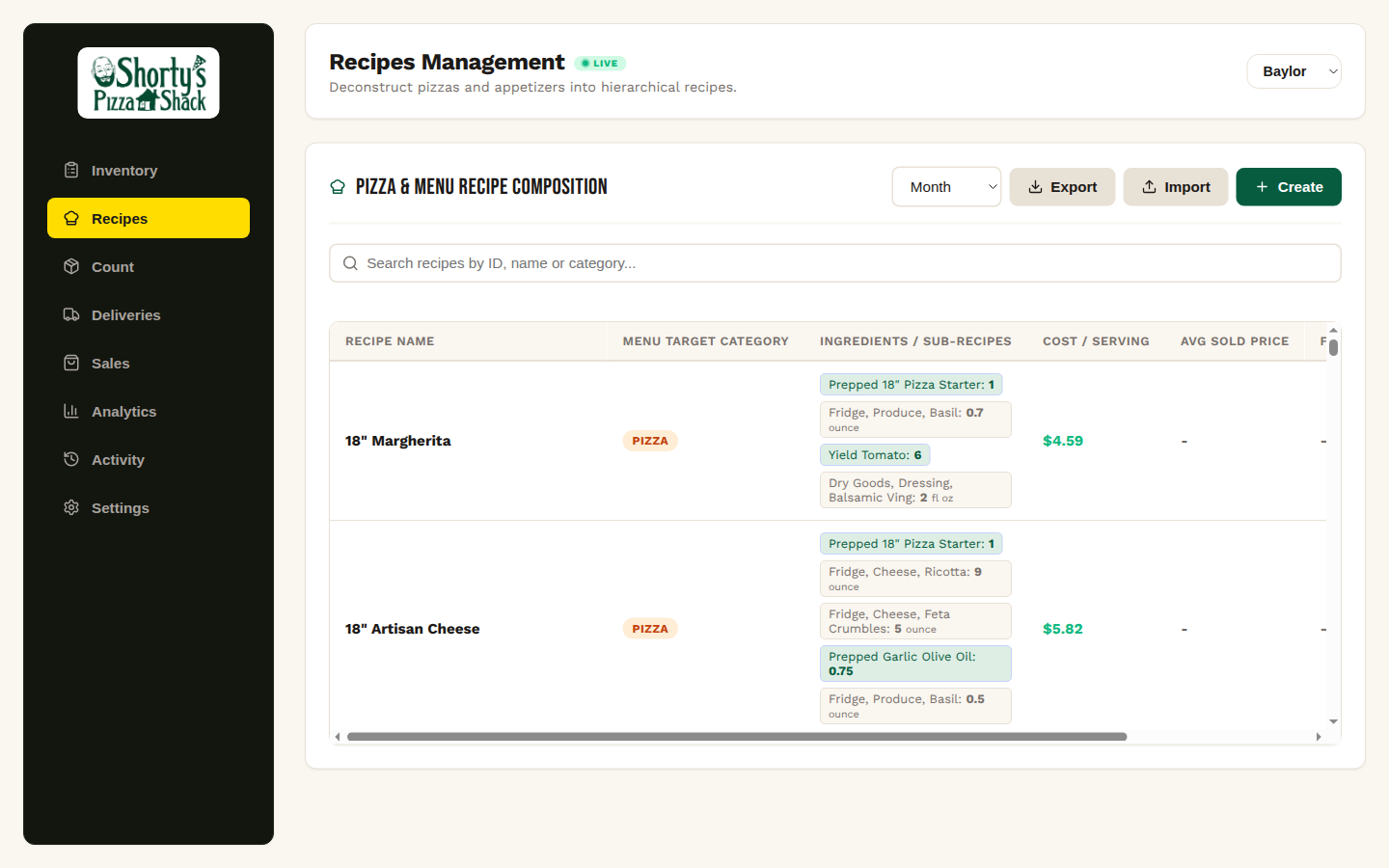
Task: Click the $5.82 cost value
Action: (1063, 629)
